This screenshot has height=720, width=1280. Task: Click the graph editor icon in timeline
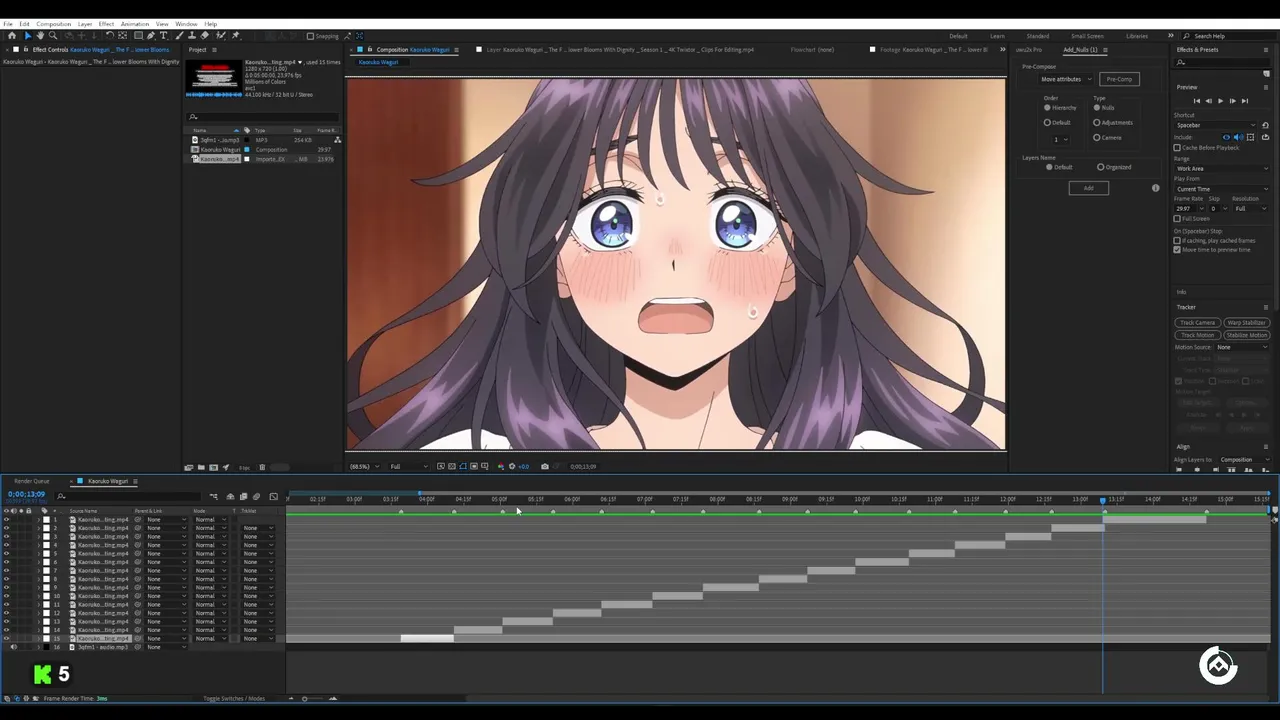tap(273, 497)
